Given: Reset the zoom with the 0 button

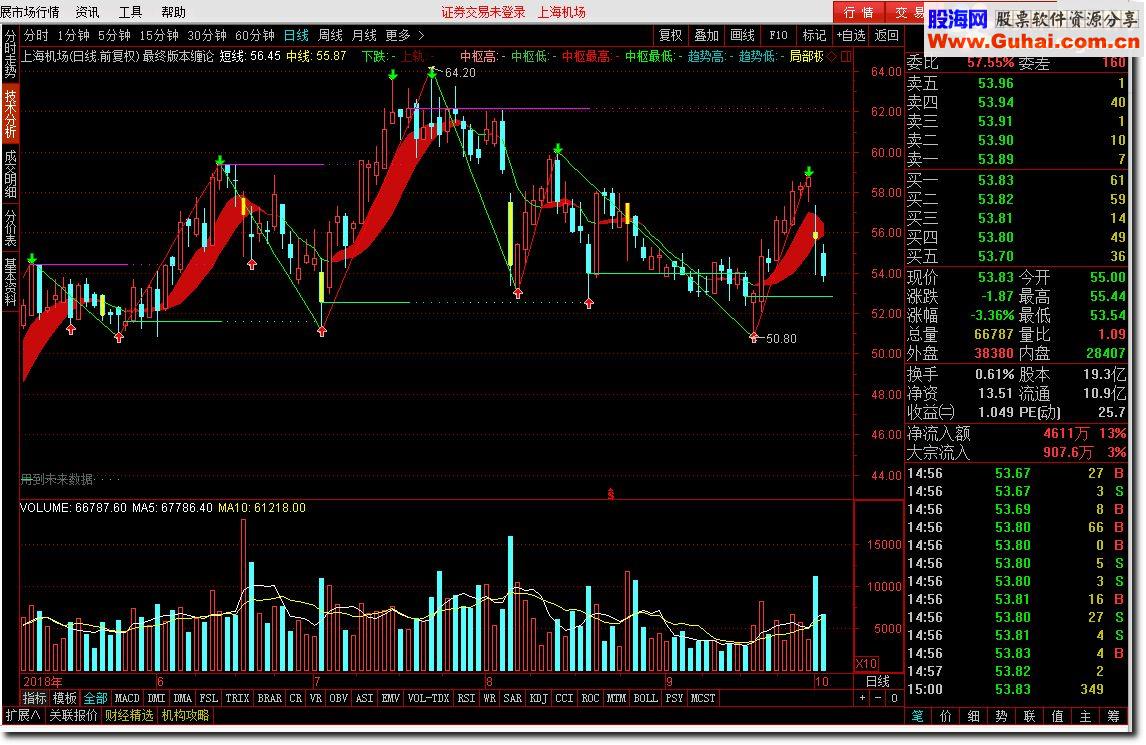Looking at the screenshot, I should [x=894, y=698].
